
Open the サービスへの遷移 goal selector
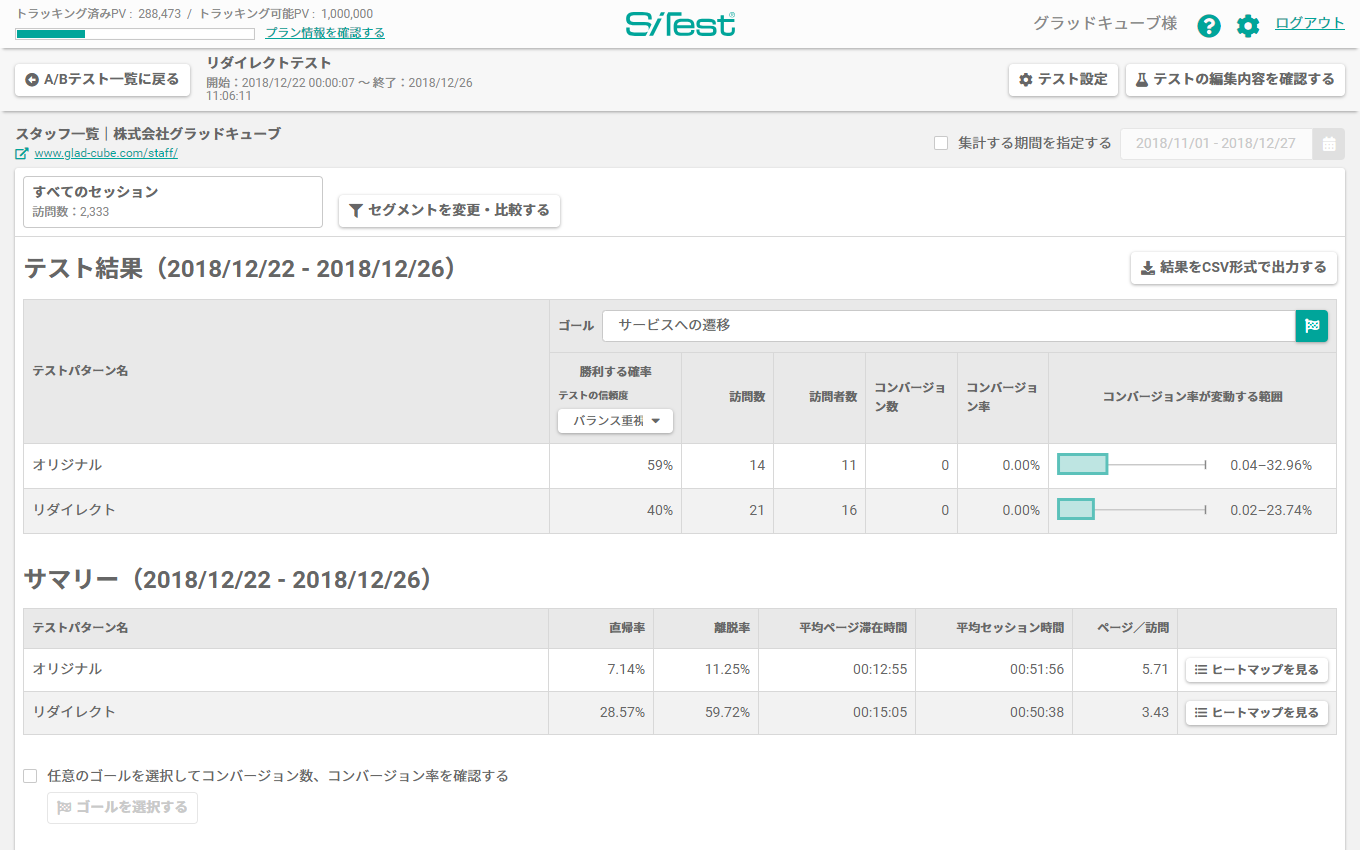948,326
